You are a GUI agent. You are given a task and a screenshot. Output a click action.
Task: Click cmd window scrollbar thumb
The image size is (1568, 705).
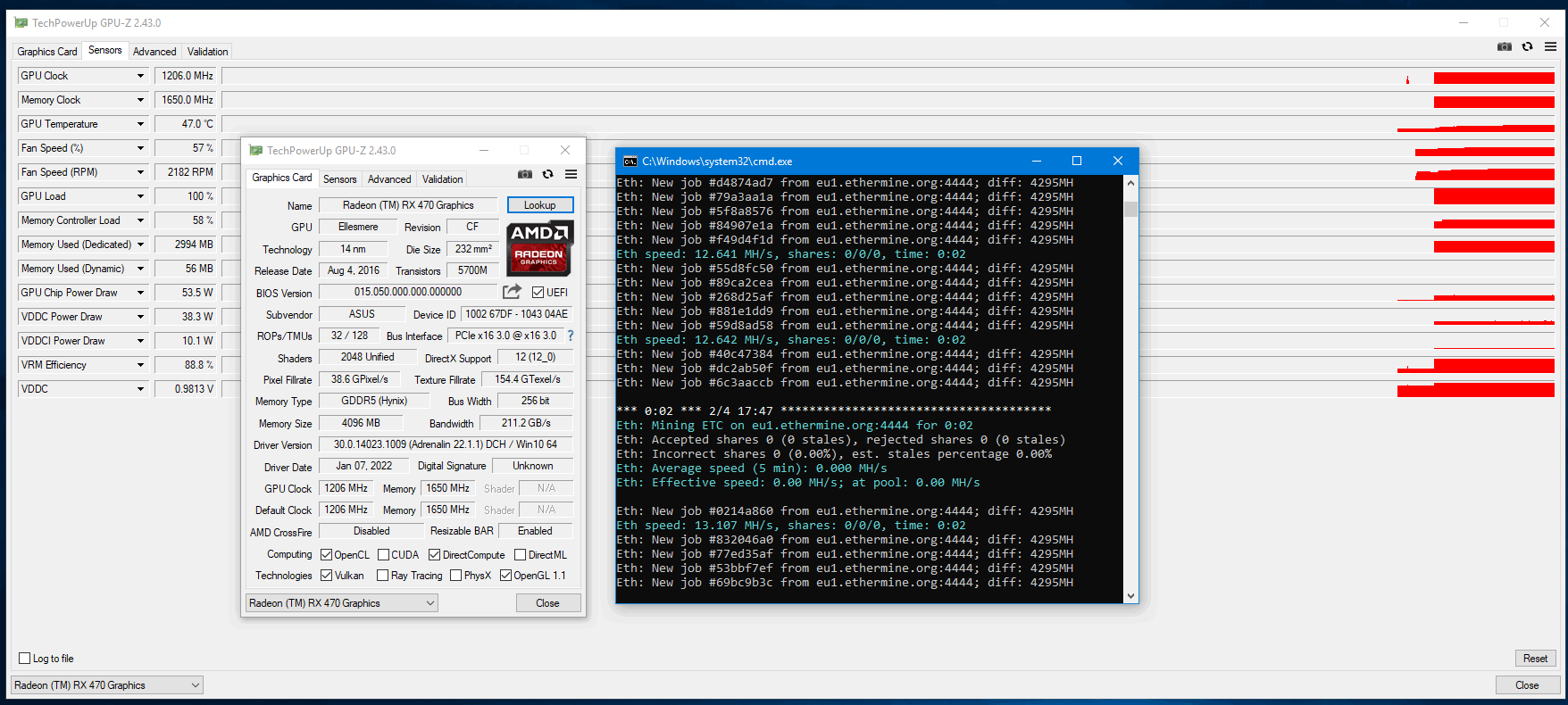[x=1131, y=209]
